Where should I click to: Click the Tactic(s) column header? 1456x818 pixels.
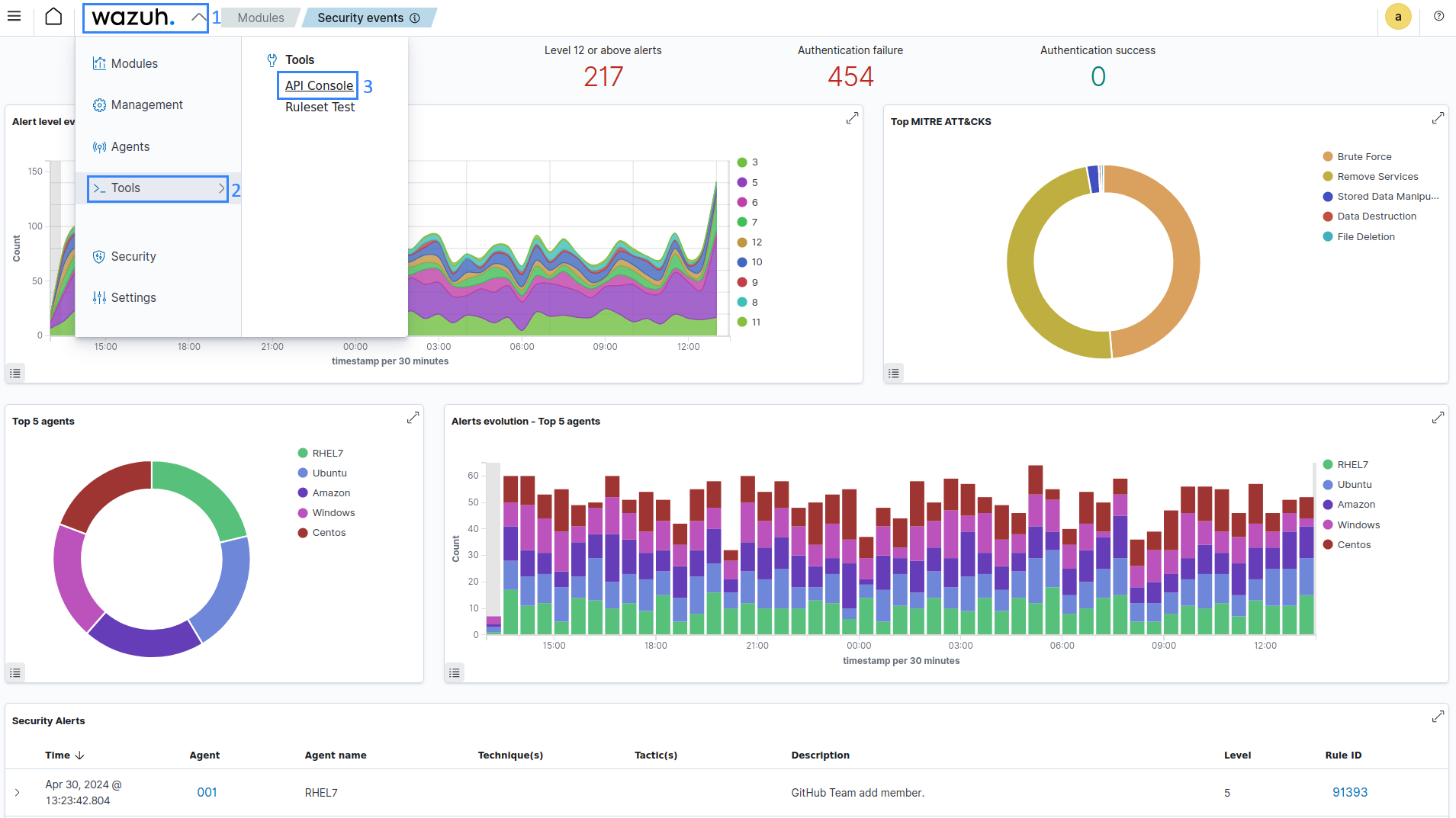656,755
